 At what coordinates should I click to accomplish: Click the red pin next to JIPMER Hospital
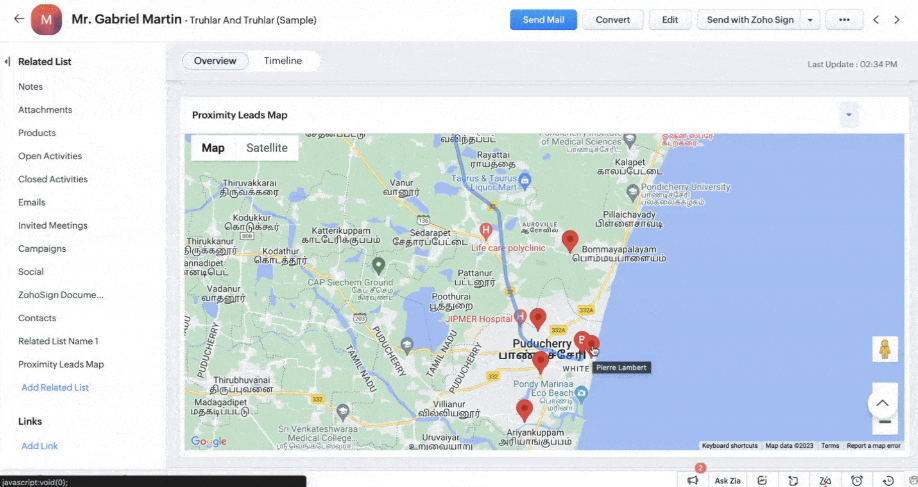(537, 318)
